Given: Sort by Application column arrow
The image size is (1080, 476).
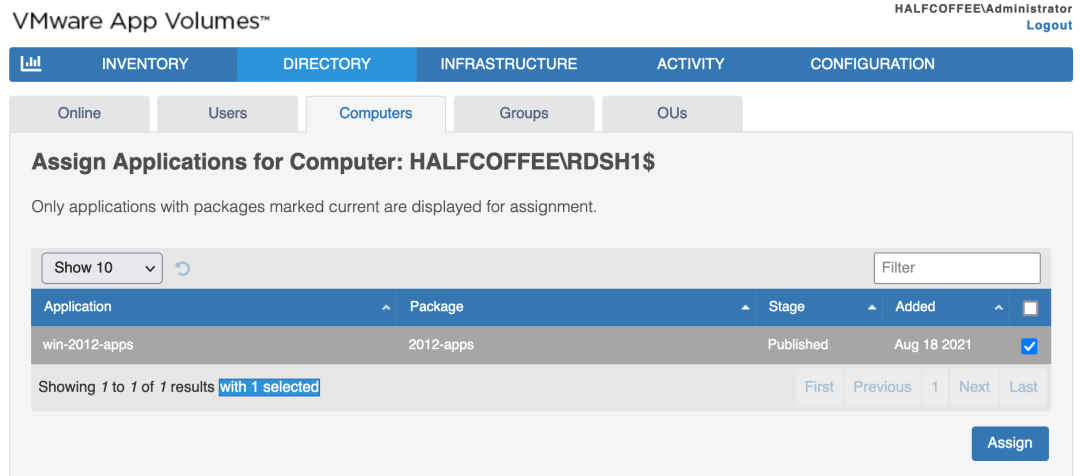Looking at the screenshot, I should pyautogui.click(x=386, y=308).
